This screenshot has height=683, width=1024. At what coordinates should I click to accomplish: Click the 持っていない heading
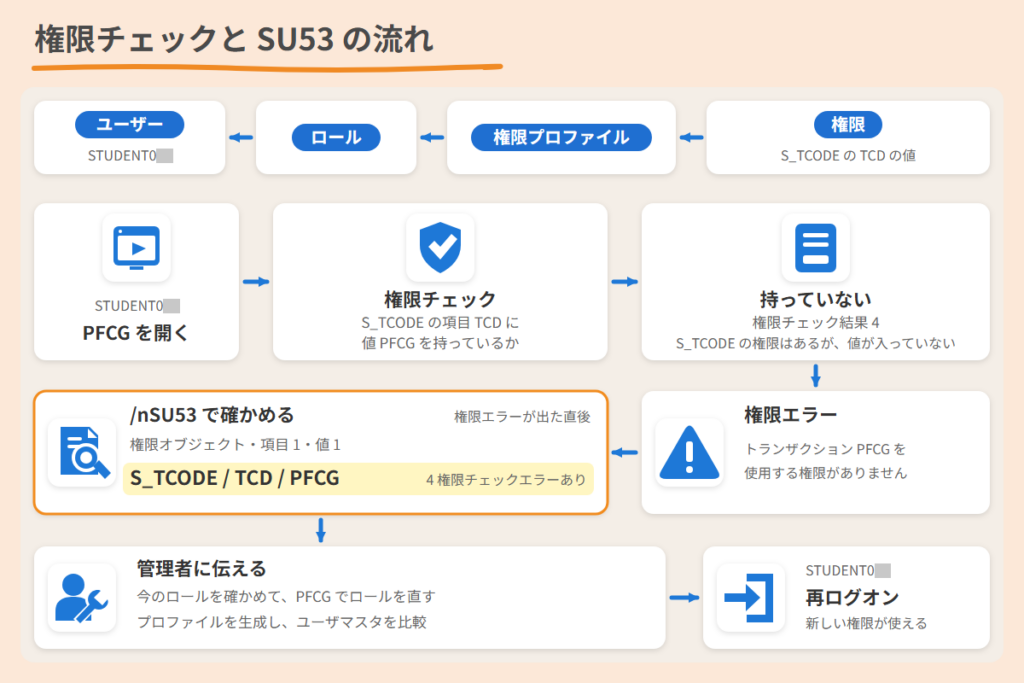click(x=816, y=300)
